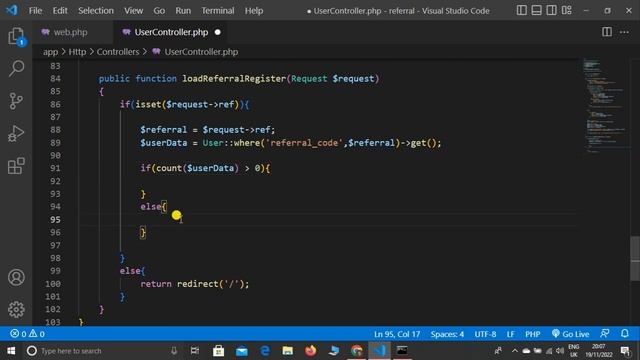Open Mail app from taskbar

coord(242,351)
